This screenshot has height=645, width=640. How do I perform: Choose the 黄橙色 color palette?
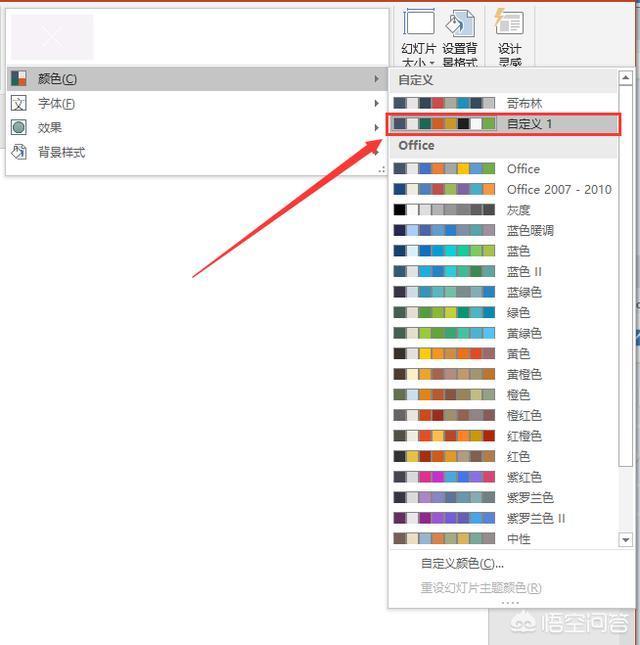503,374
